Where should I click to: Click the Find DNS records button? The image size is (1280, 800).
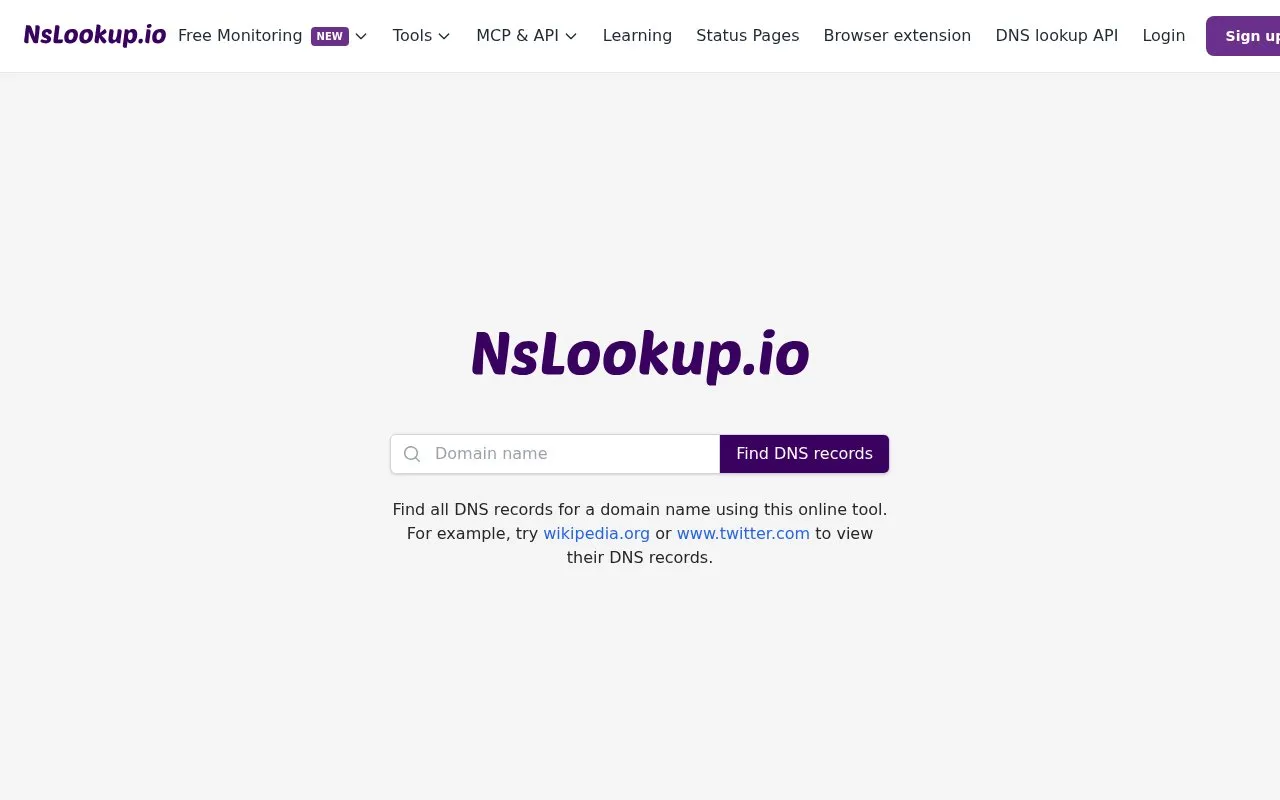coord(804,454)
